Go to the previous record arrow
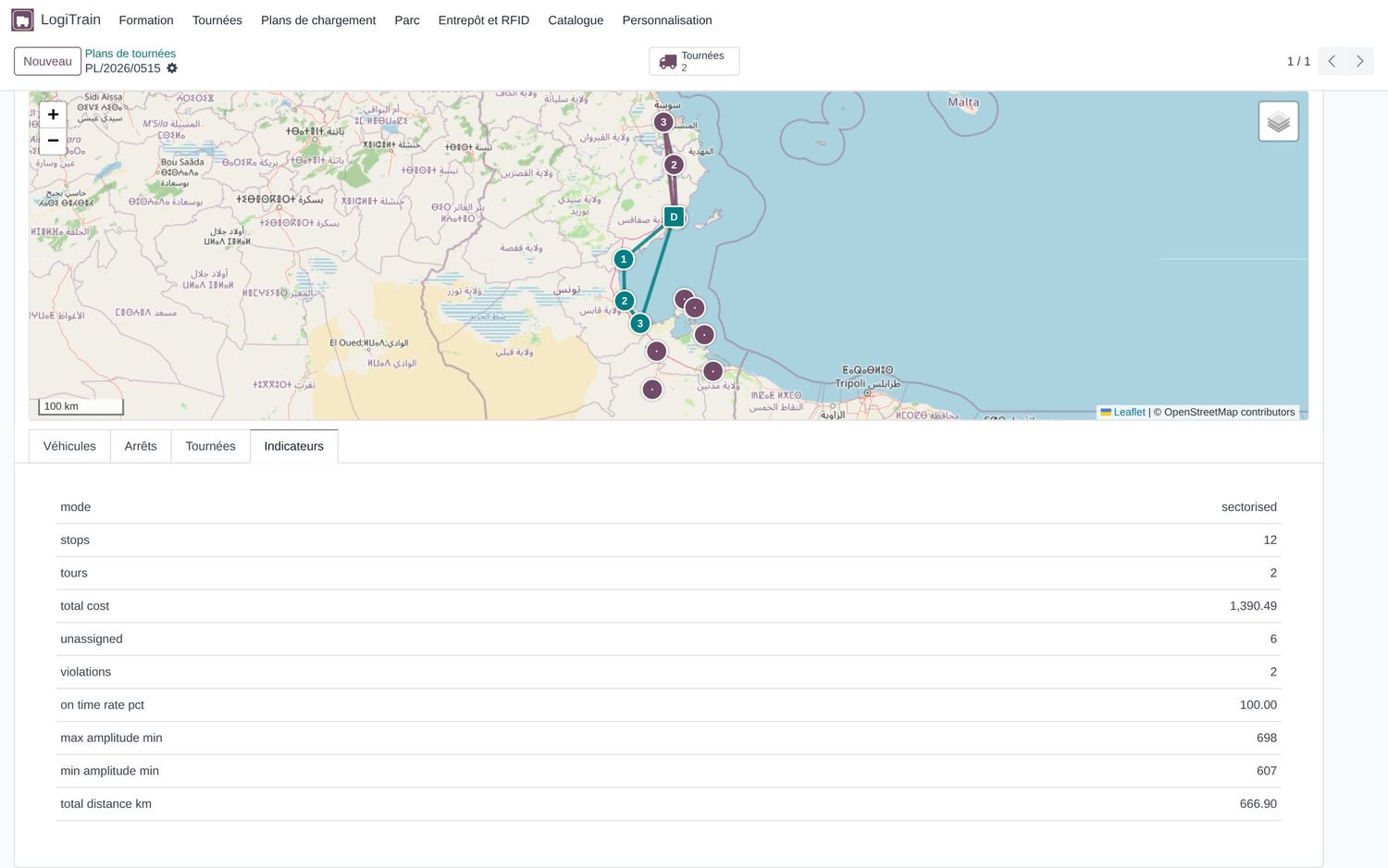The height and width of the screenshot is (868, 1388). pos(1332,61)
